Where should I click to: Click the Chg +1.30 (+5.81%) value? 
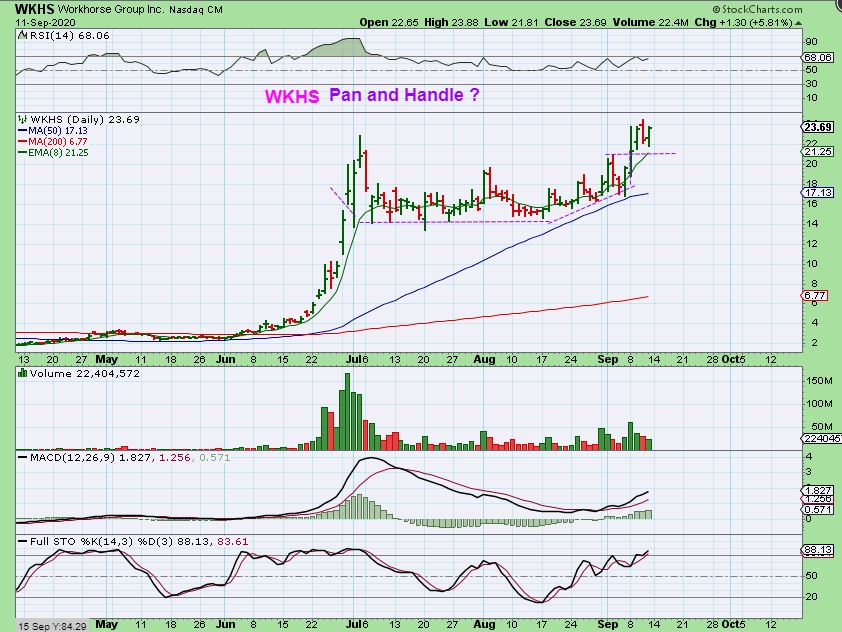pyautogui.click(x=743, y=23)
